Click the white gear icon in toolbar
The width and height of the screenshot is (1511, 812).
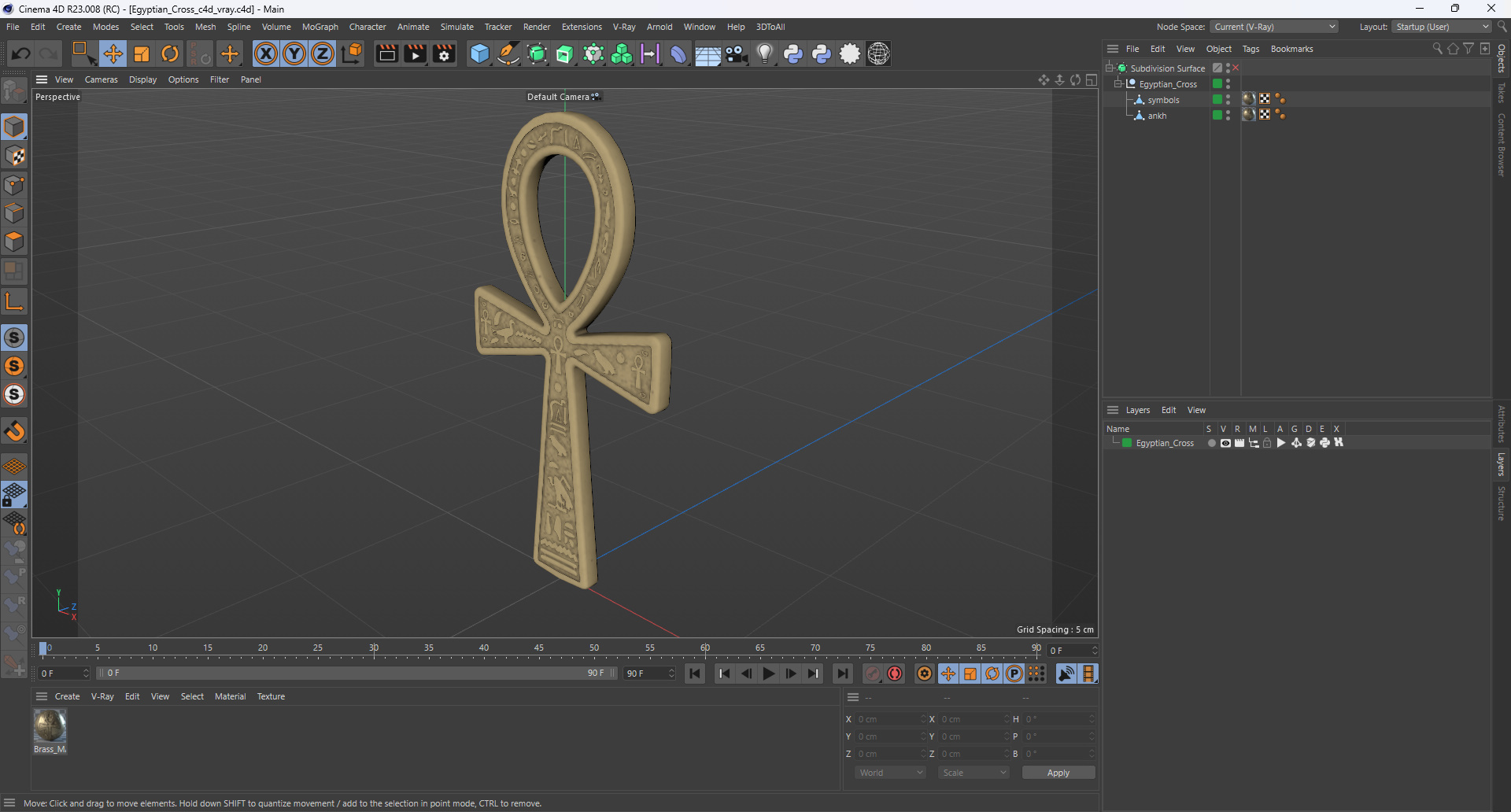[850, 54]
